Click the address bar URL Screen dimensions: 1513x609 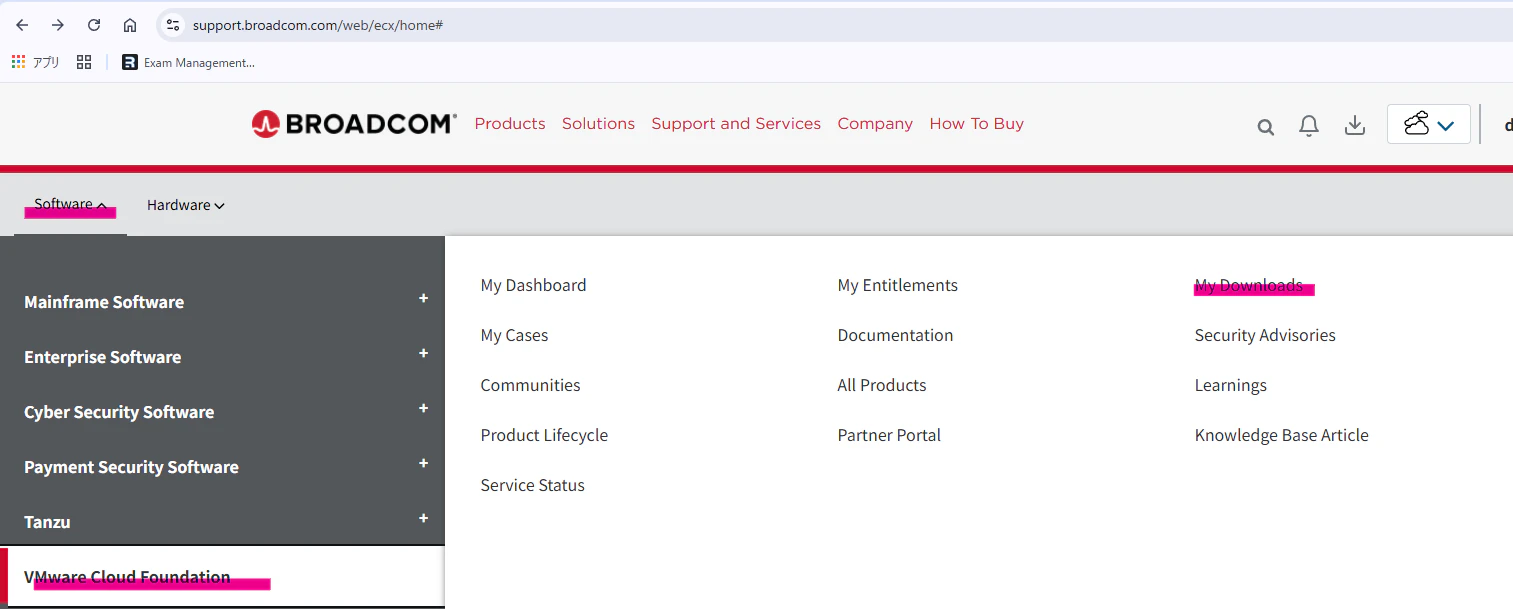pos(317,25)
